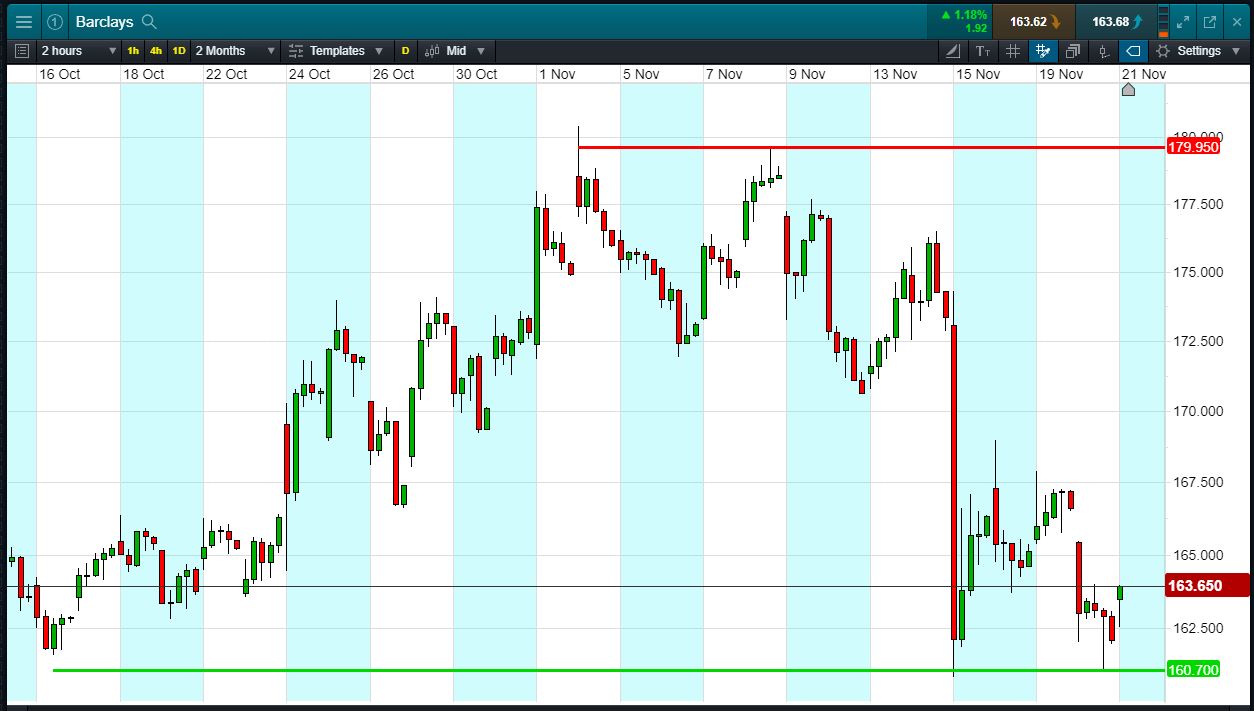This screenshot has width=1254, height=711.
Task: Select the trendline drawing tool
Action: pos(952,51)
